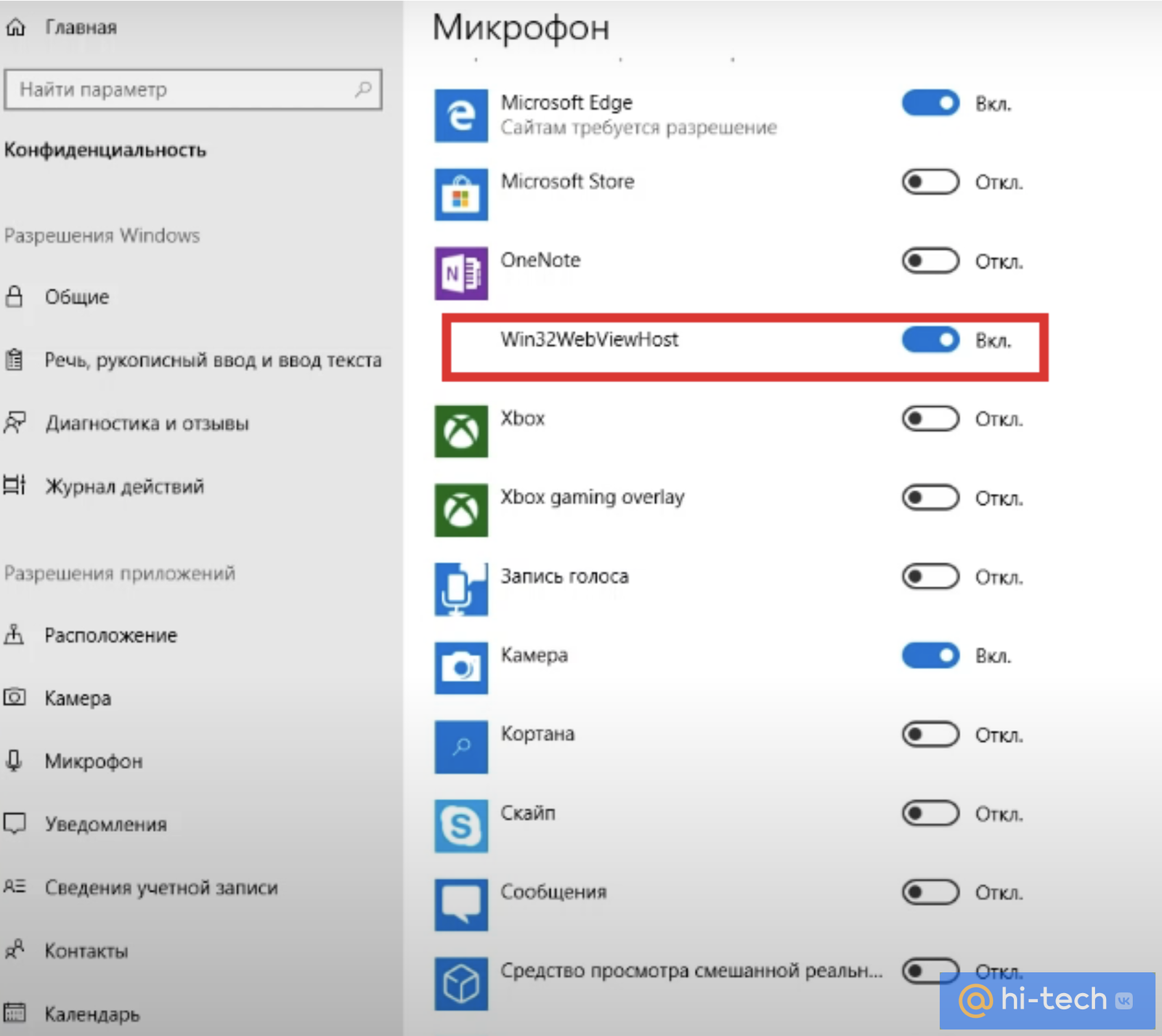The height and width of the screenshot is (1036, 1162).
Task: Switch on microphone toggle for Скайп
Action: point(930,813)
